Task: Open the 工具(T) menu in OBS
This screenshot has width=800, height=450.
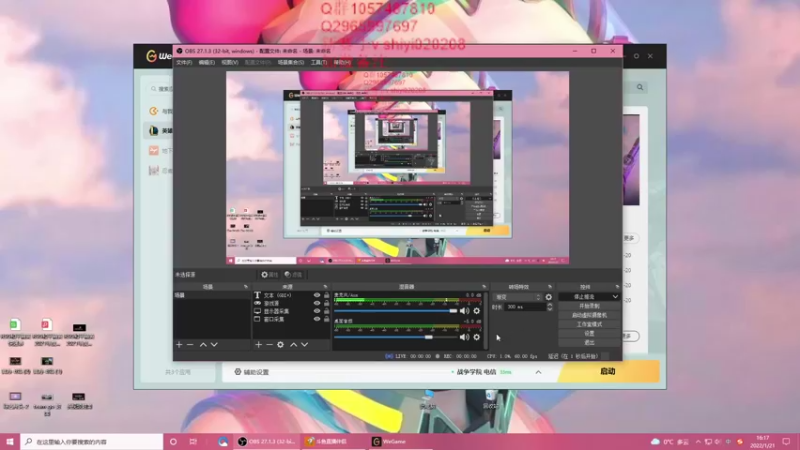Action: tap(319, 62)
